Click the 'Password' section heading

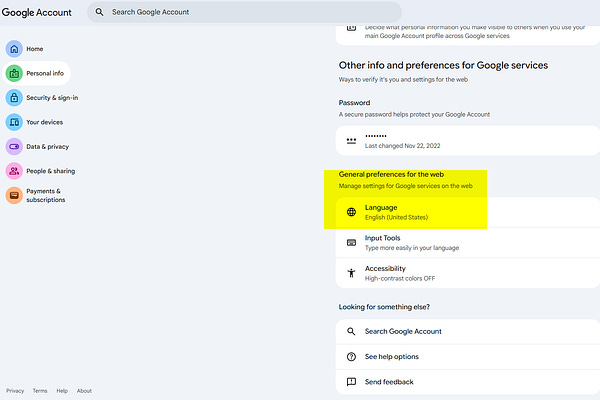point(354,103)
